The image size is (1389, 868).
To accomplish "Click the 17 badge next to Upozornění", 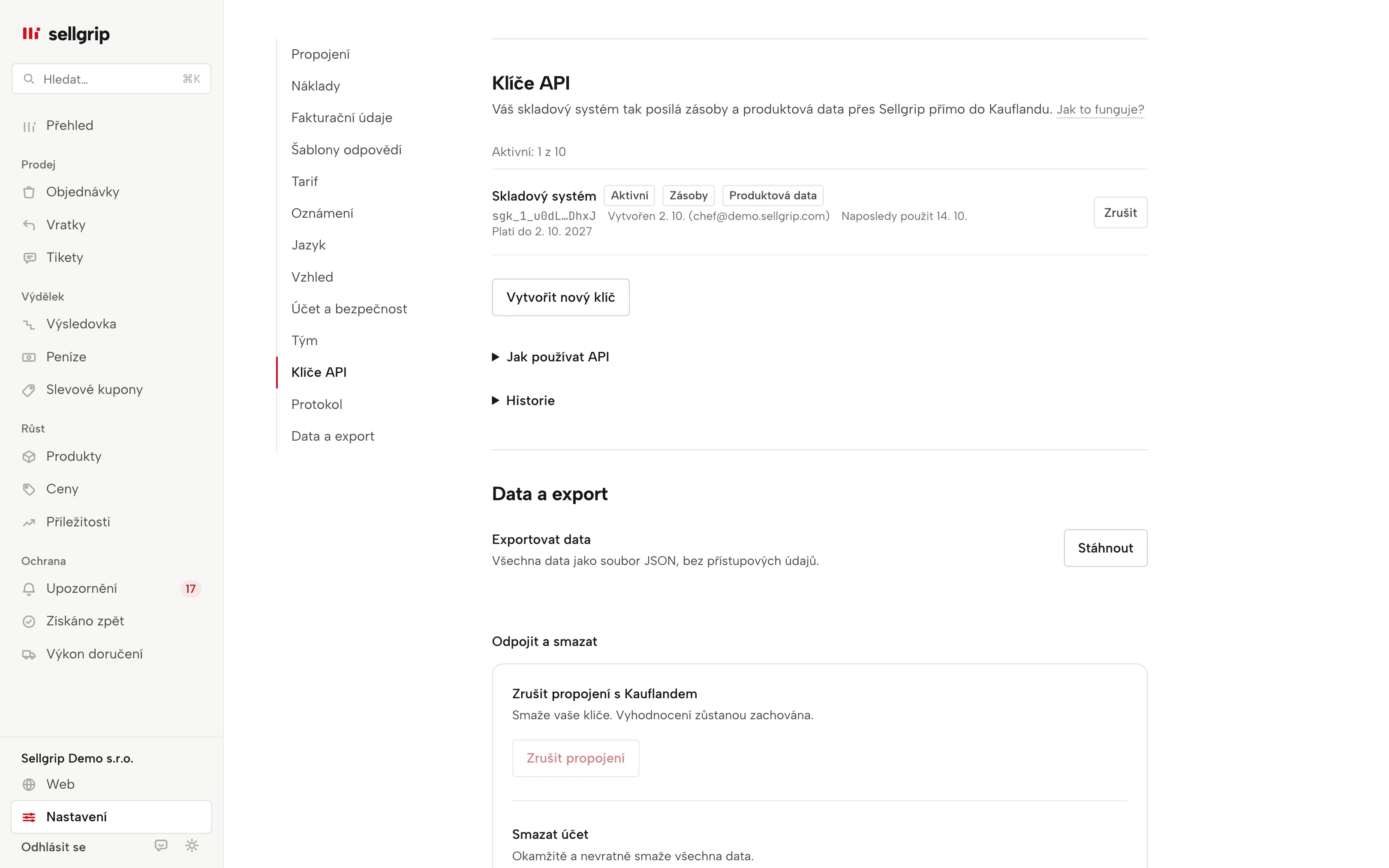I will coord(190,589).
